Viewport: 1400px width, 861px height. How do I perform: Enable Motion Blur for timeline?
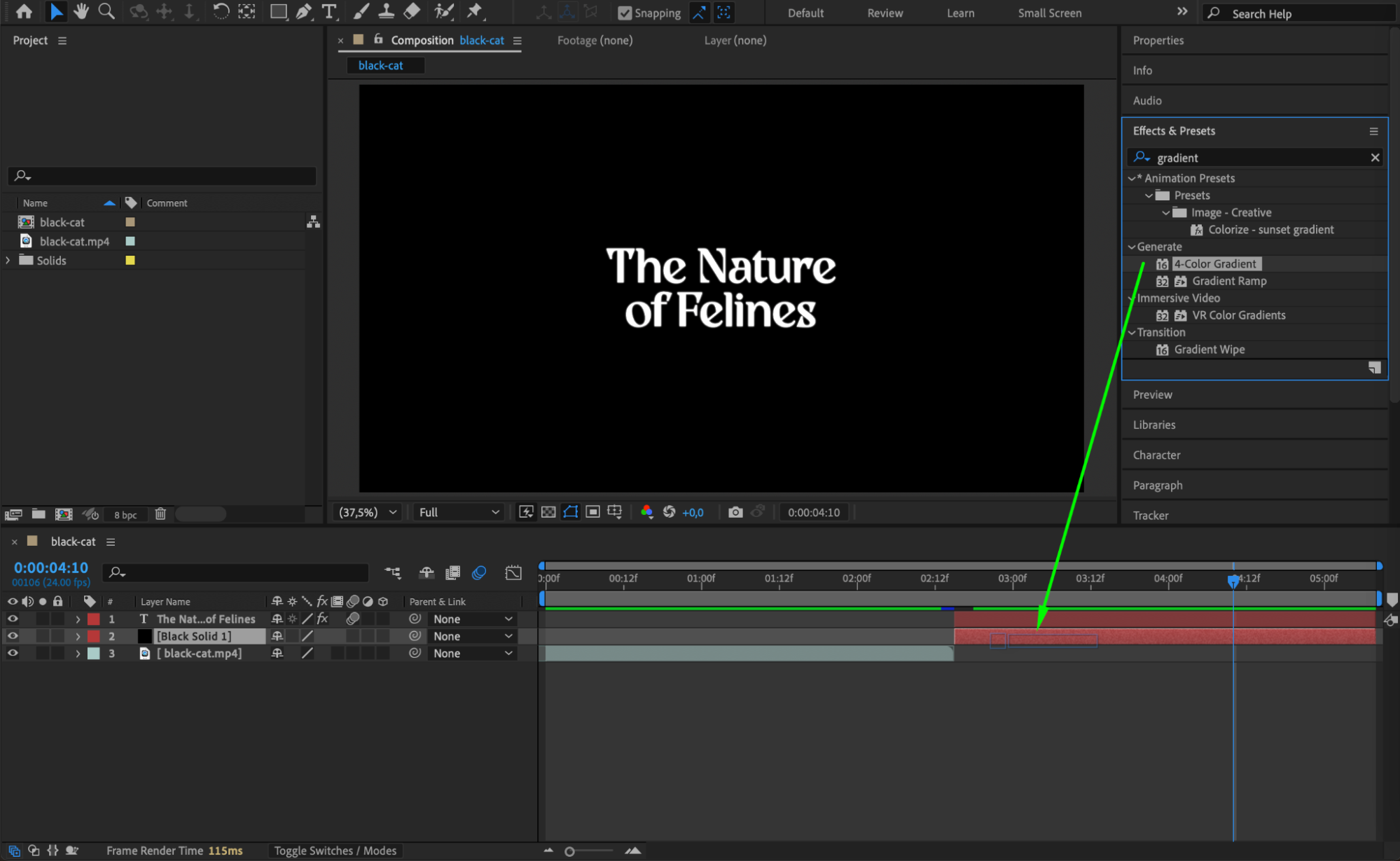point(479,573)
